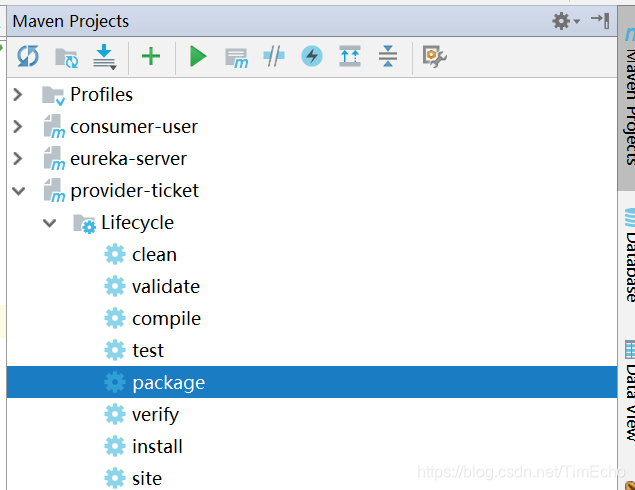
Task: Execute Maven goal icon
Action: click(x=237, y=58)
